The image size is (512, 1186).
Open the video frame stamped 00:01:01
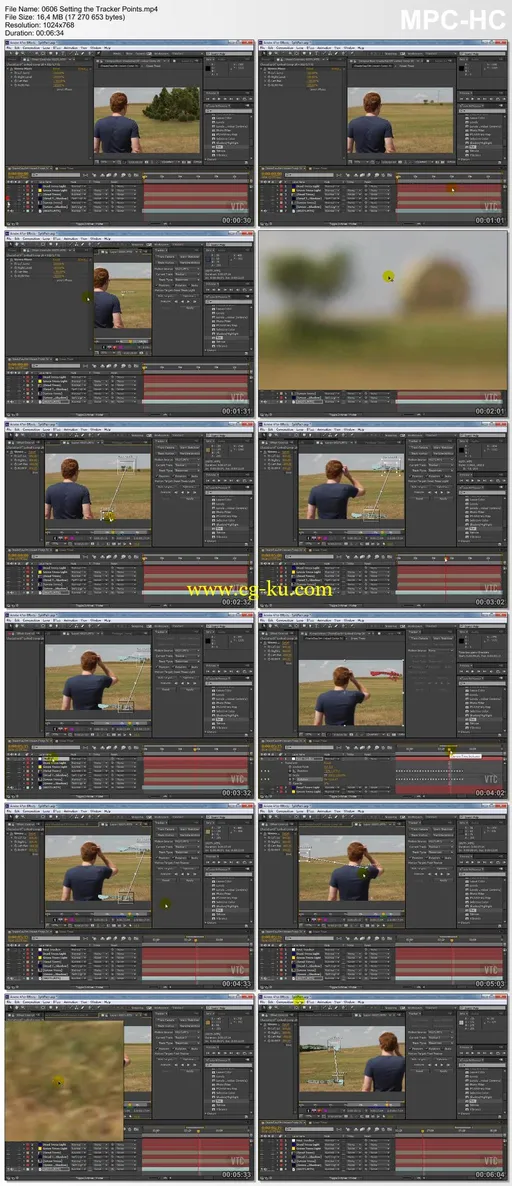coord(383,132)
